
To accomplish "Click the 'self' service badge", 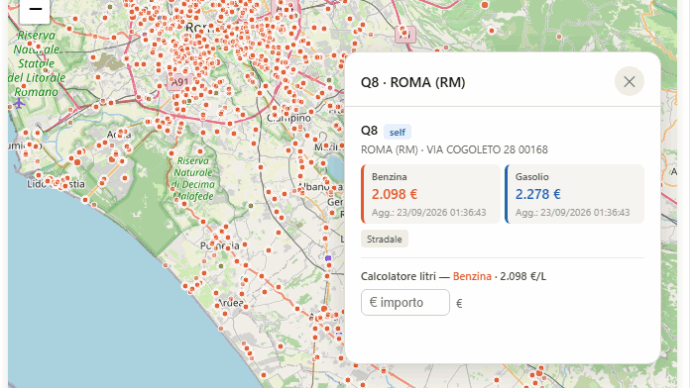I will [x=397, y=132].
